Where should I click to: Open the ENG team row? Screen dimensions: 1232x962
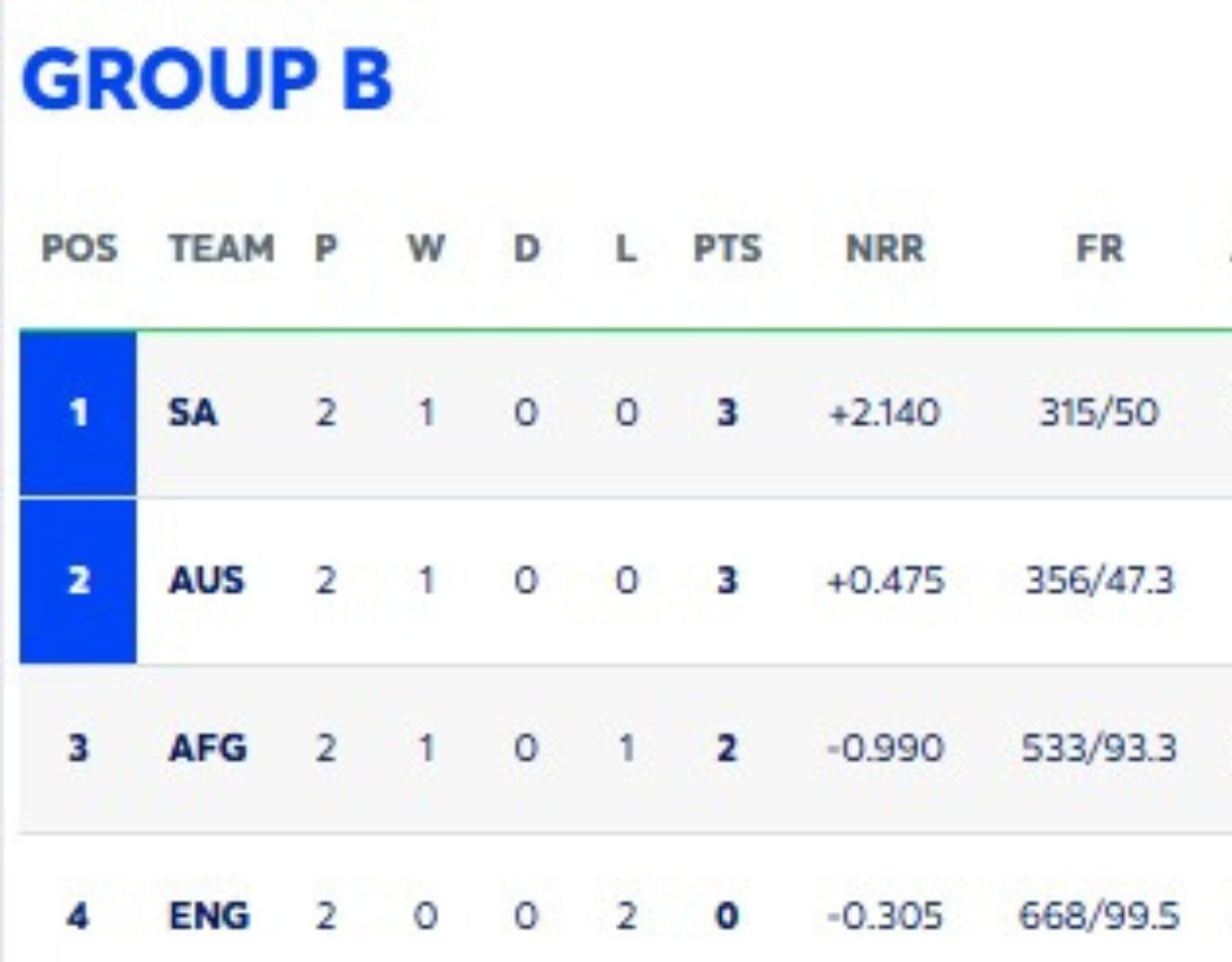click(209, 916)
